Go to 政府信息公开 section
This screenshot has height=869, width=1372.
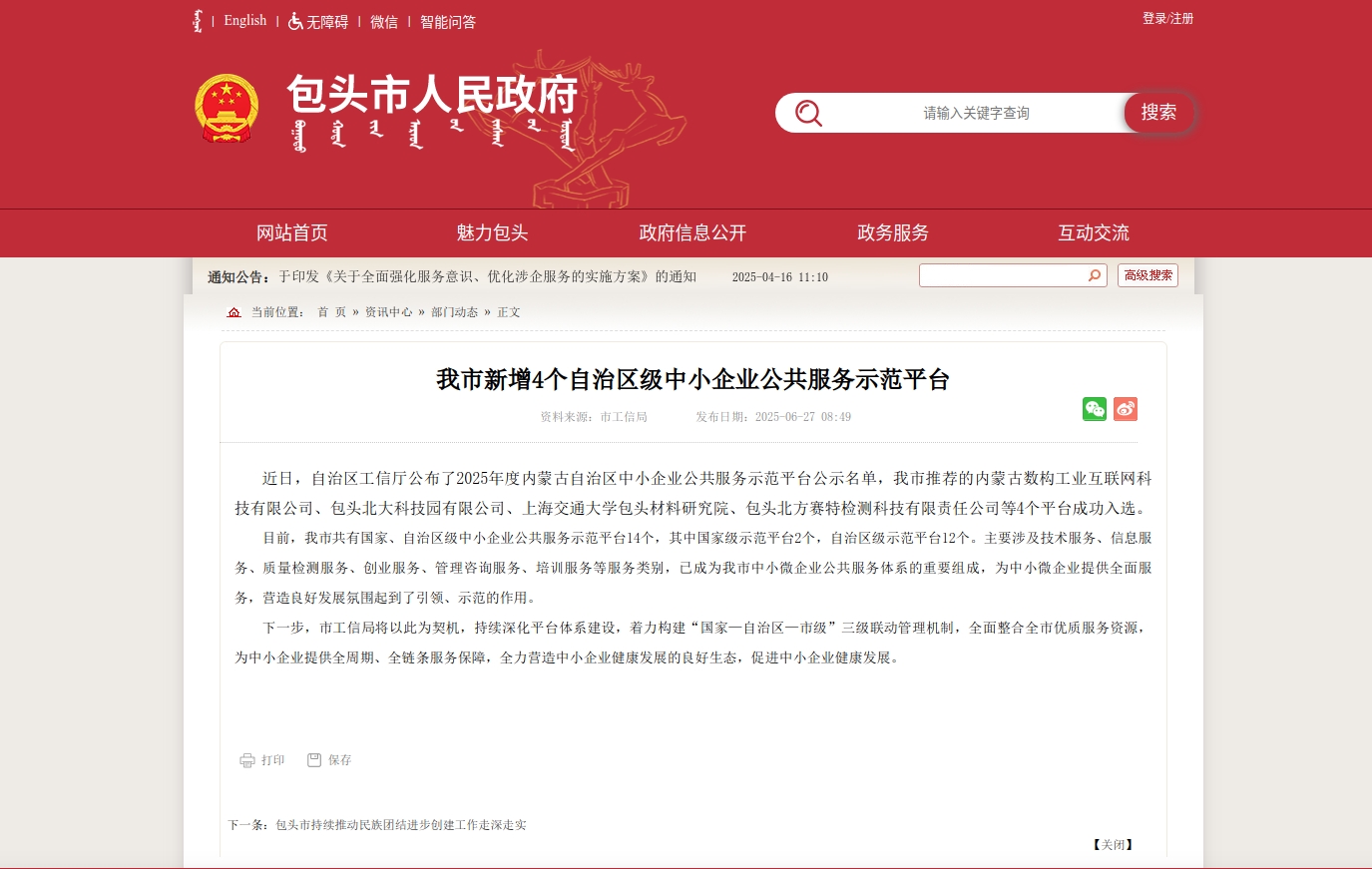(692, 233)
